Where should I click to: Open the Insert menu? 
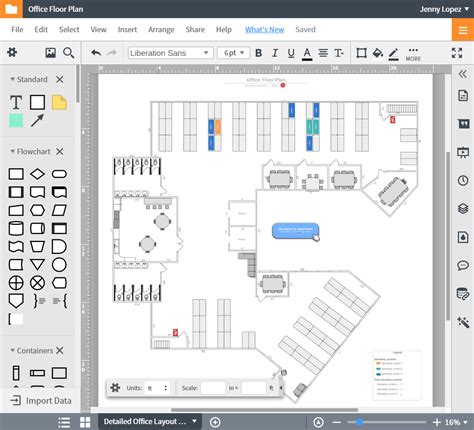click(127, 30)
